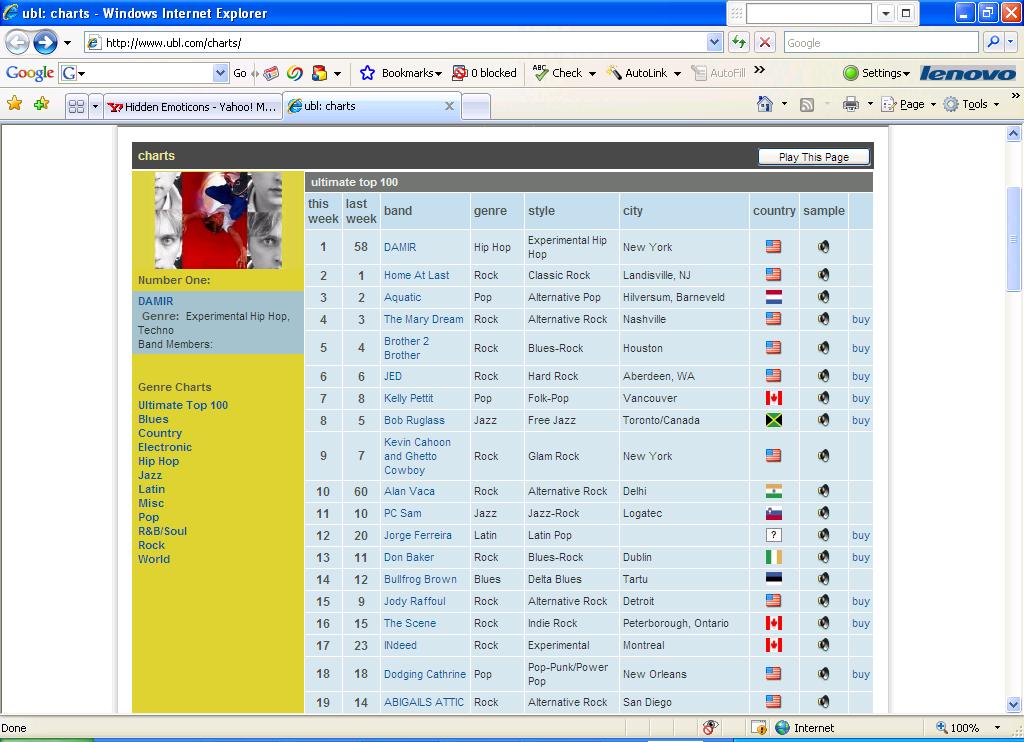
Task: Click the browser Forward arrow button
Action: 45,43
